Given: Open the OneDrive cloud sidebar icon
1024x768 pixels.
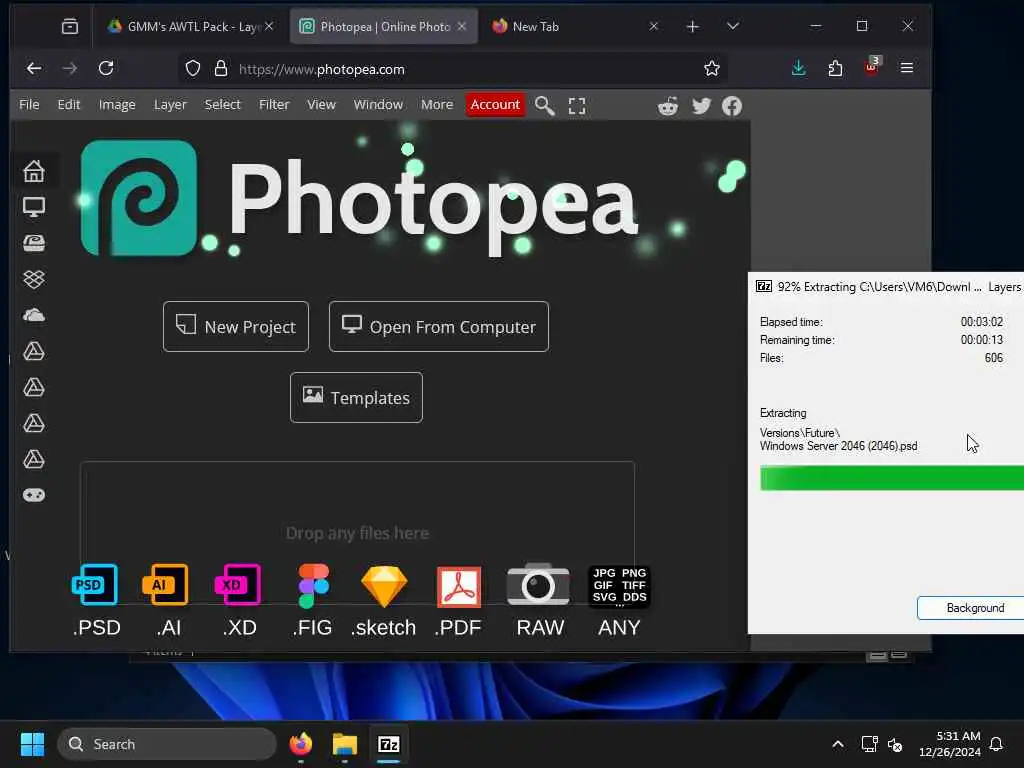Looking at the screenshot, I should click(x=34, y=315).
